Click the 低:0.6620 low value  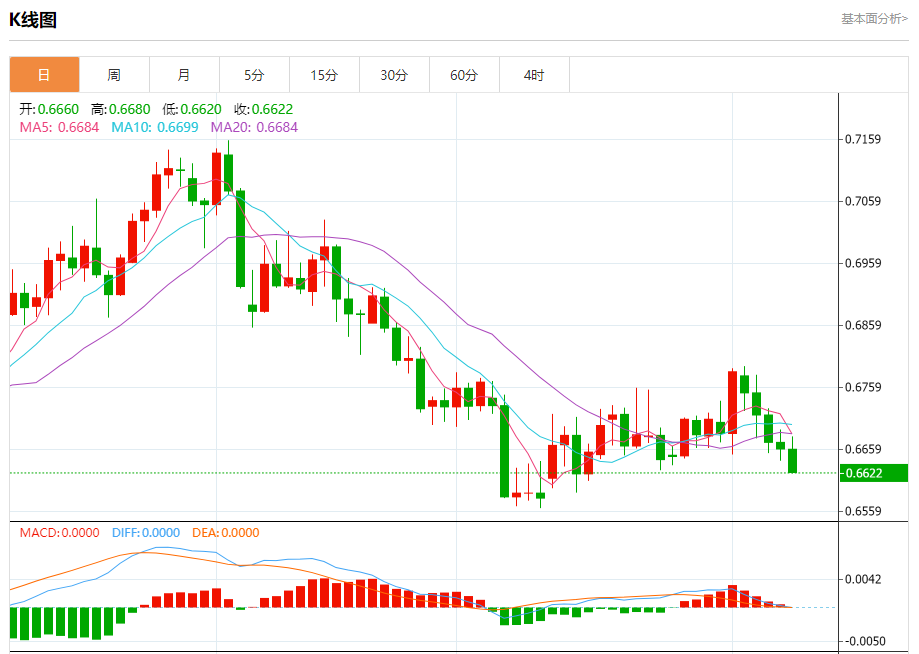click(x=192, y=109)
